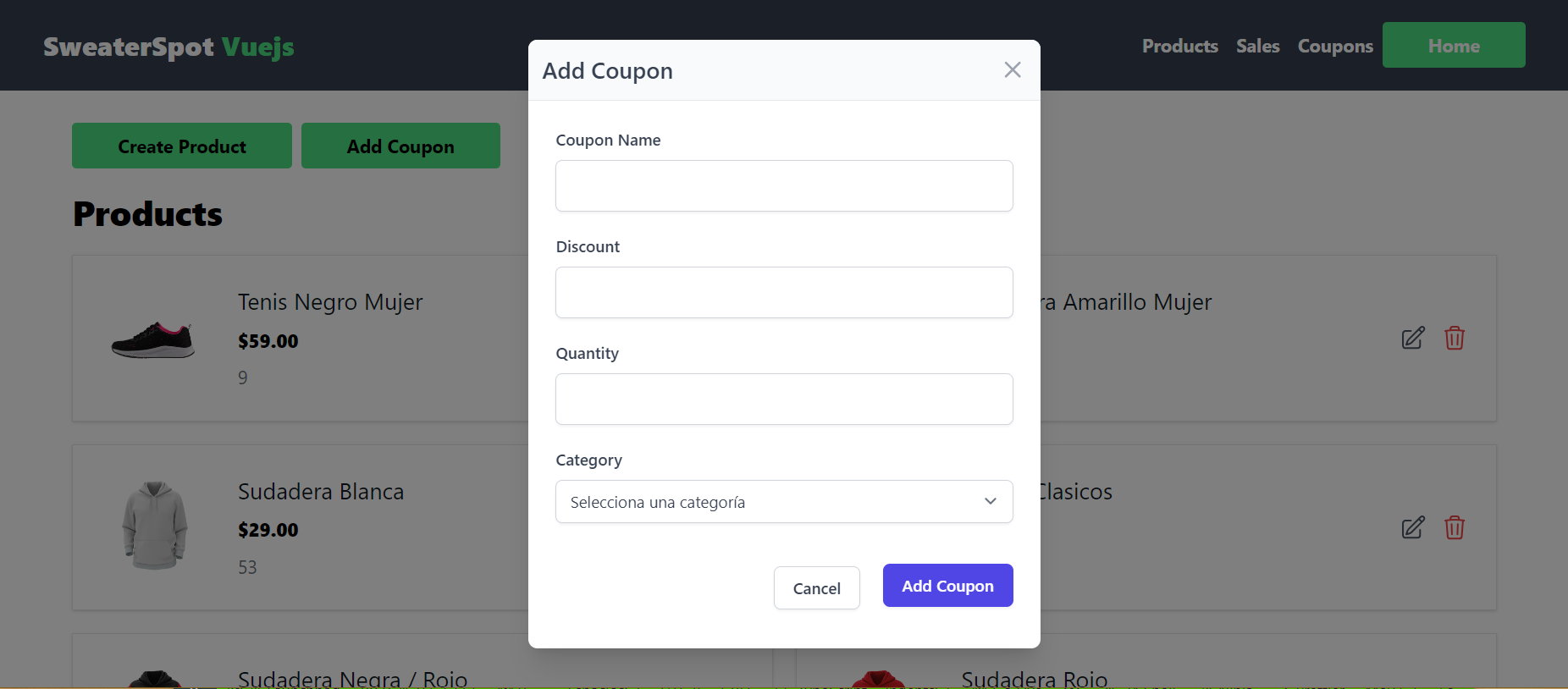Click the green Add Coupon page button
The width and height of the screenshot is (1568, 689).
(x=400, y=146)
